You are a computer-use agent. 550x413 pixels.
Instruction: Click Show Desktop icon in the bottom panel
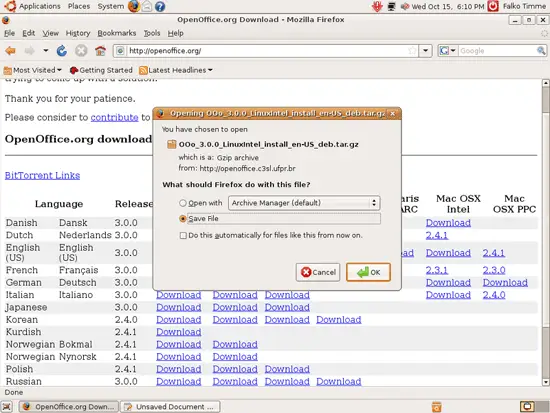pyautogui.click(x=7, y=407)
